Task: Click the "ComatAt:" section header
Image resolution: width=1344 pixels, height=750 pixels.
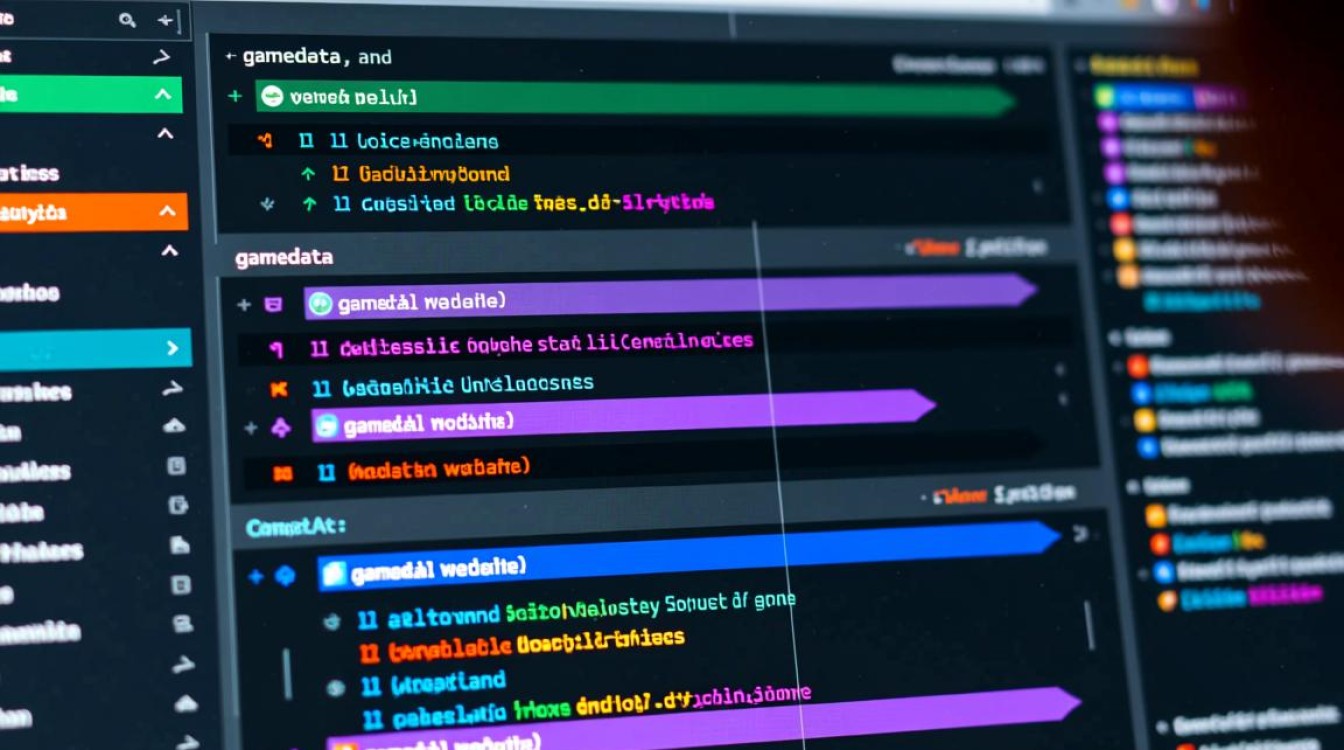Action: tap(296, 527)
